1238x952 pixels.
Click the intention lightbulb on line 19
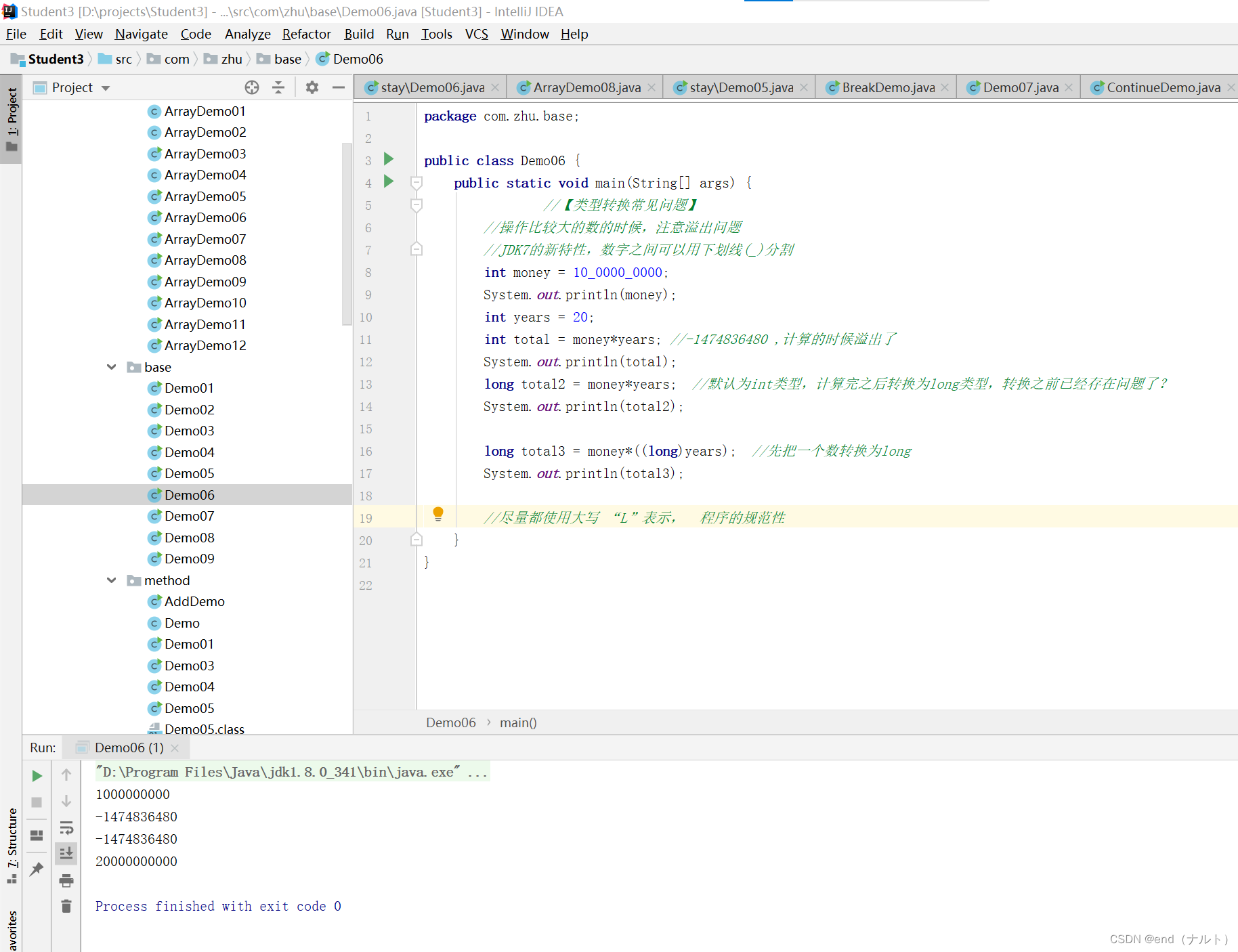point(438,515)
